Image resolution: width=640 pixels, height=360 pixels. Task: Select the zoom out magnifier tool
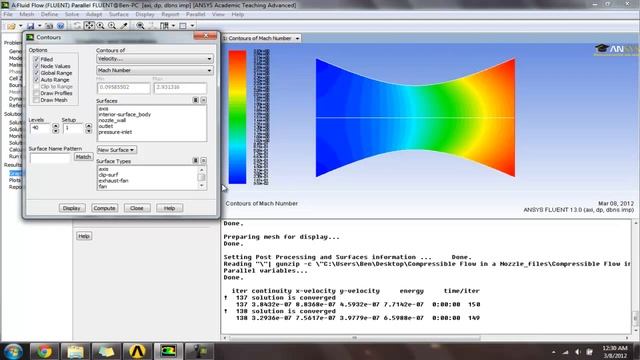pyautogui.click(x=112, y=26)
